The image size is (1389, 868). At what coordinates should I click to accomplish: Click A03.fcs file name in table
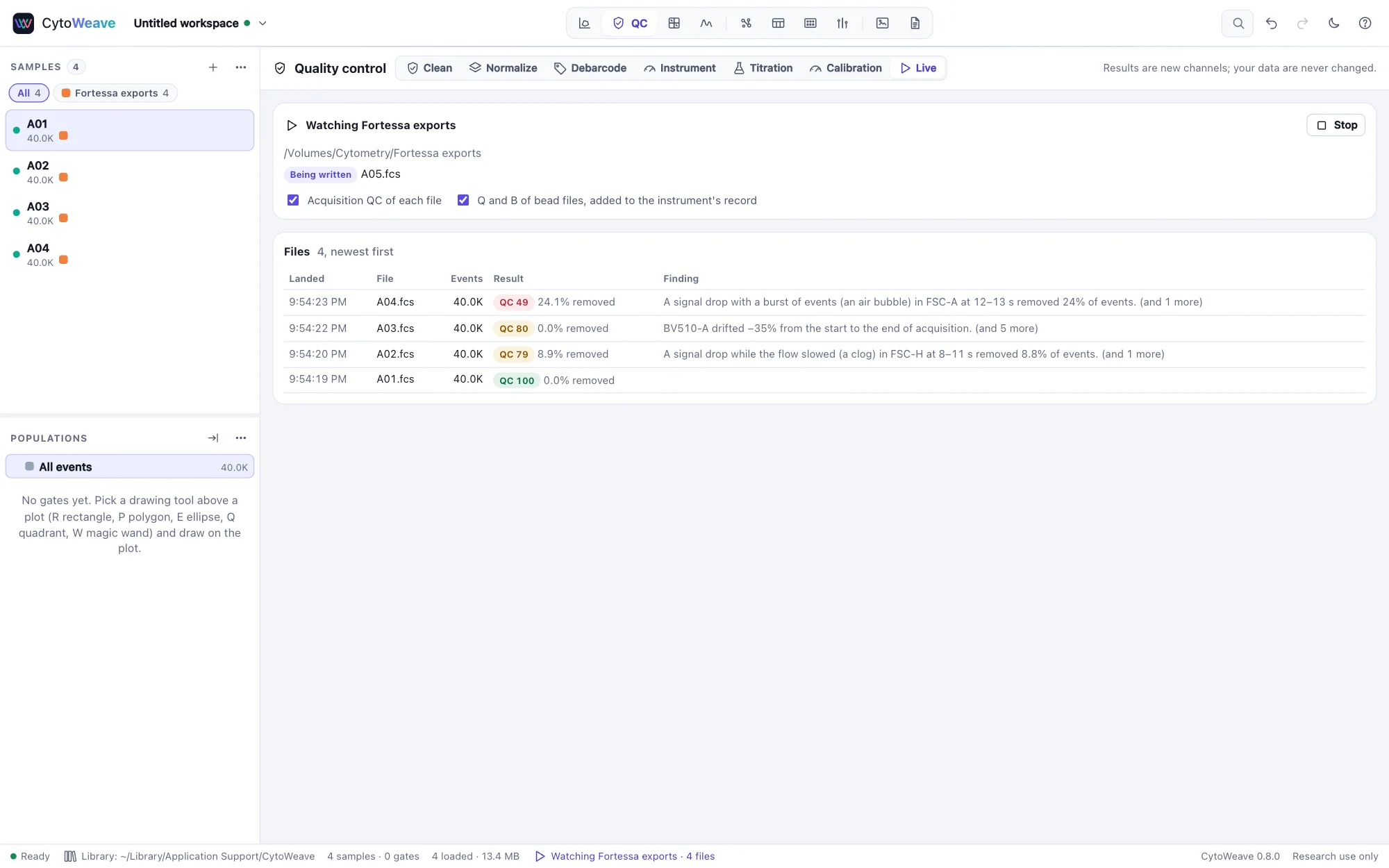(395, 328)
